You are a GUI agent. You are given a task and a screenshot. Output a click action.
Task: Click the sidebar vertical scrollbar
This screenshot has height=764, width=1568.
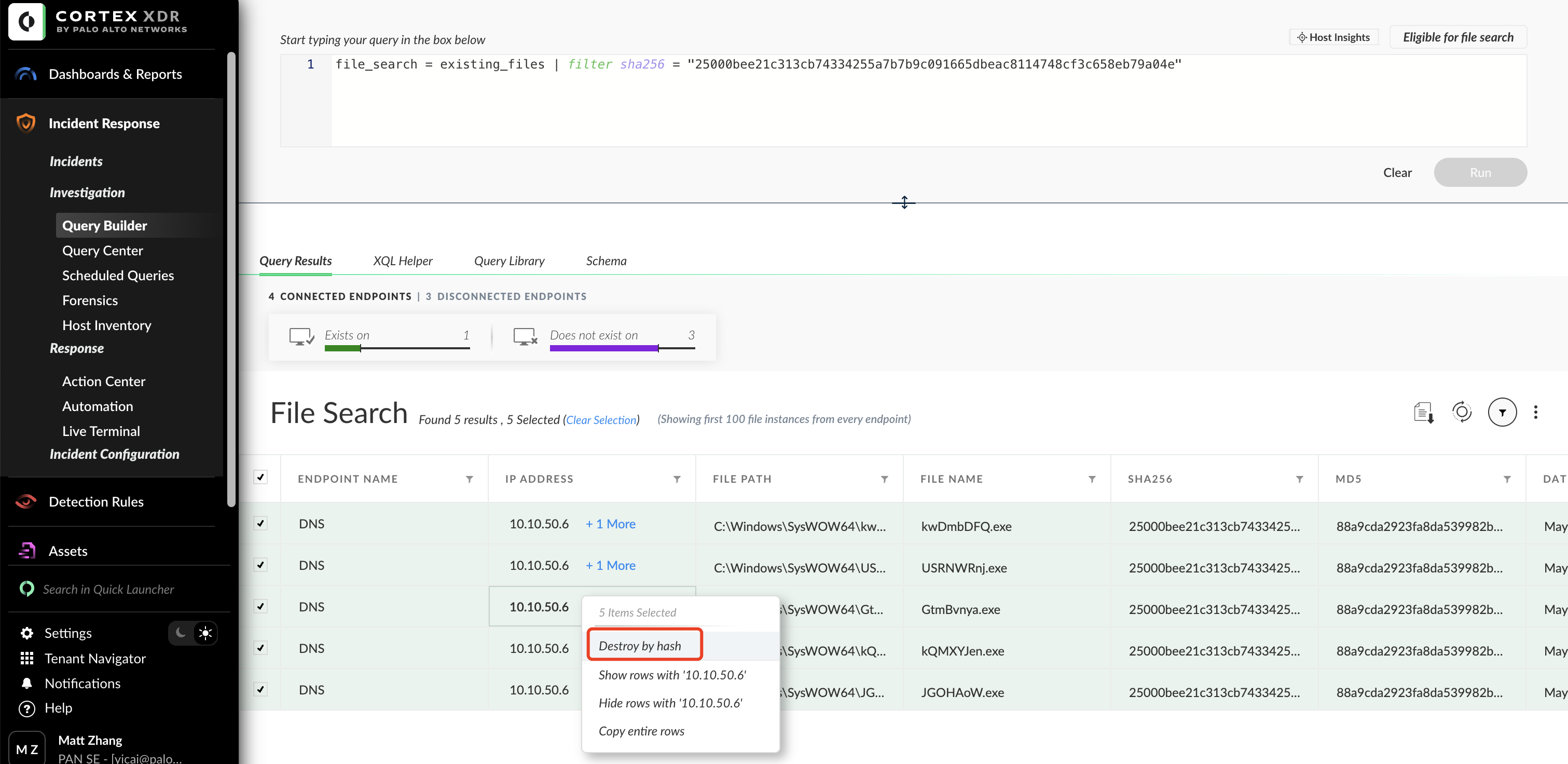tap(231, 280)
